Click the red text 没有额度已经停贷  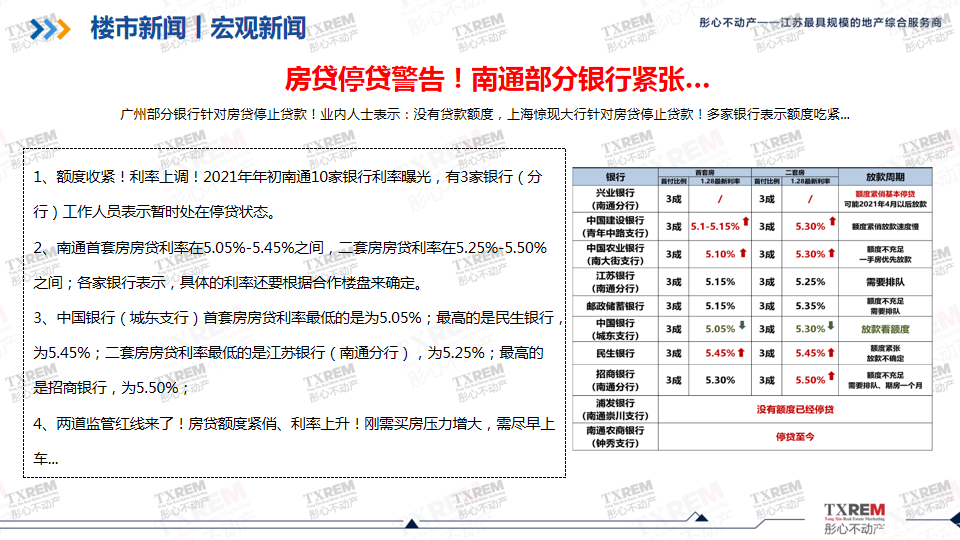(795, 410)
